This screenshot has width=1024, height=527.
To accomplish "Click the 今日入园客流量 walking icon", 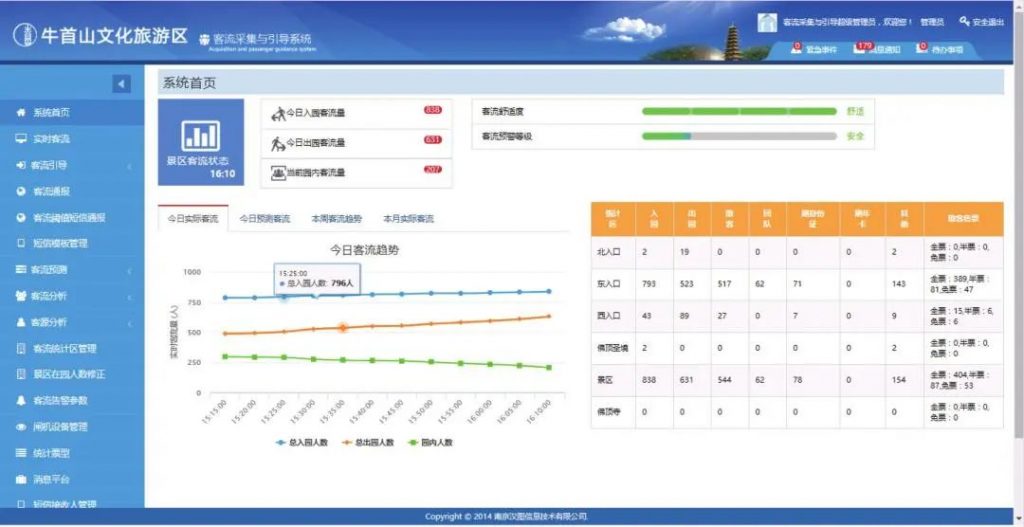I will pyautogui.click(x=278, y=114).
